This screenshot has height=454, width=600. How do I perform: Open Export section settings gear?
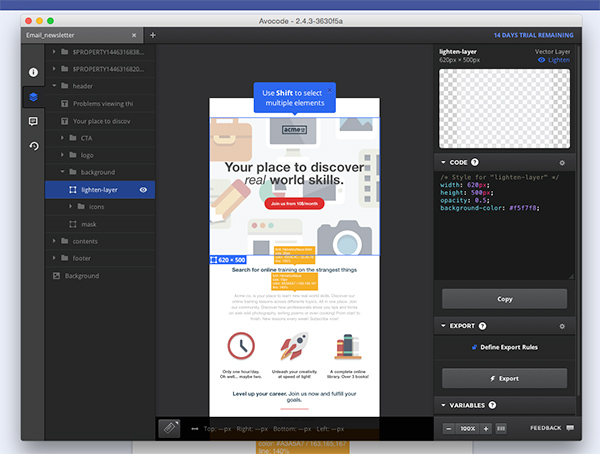pos(561,326)
